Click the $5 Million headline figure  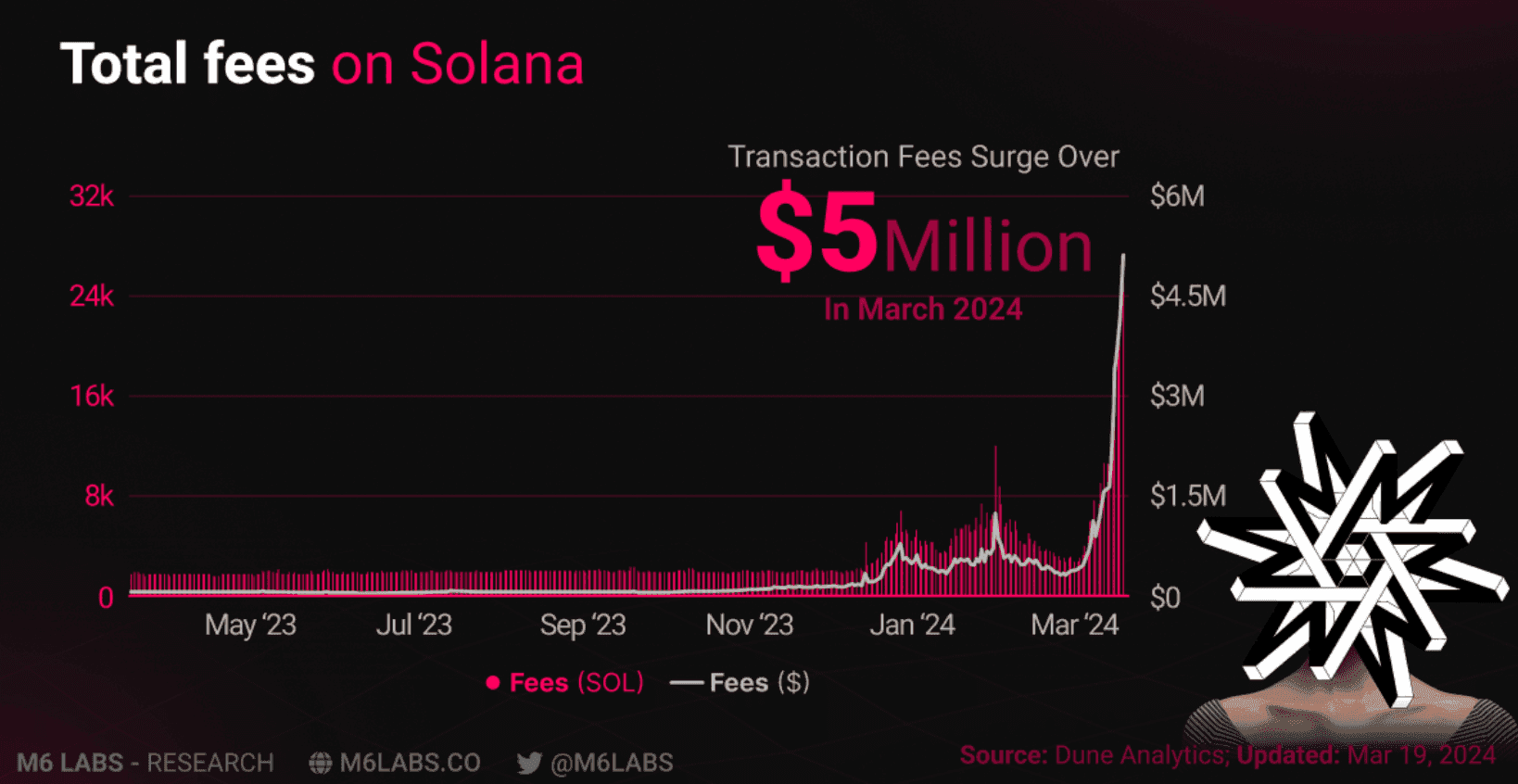[x=924, y=234]
